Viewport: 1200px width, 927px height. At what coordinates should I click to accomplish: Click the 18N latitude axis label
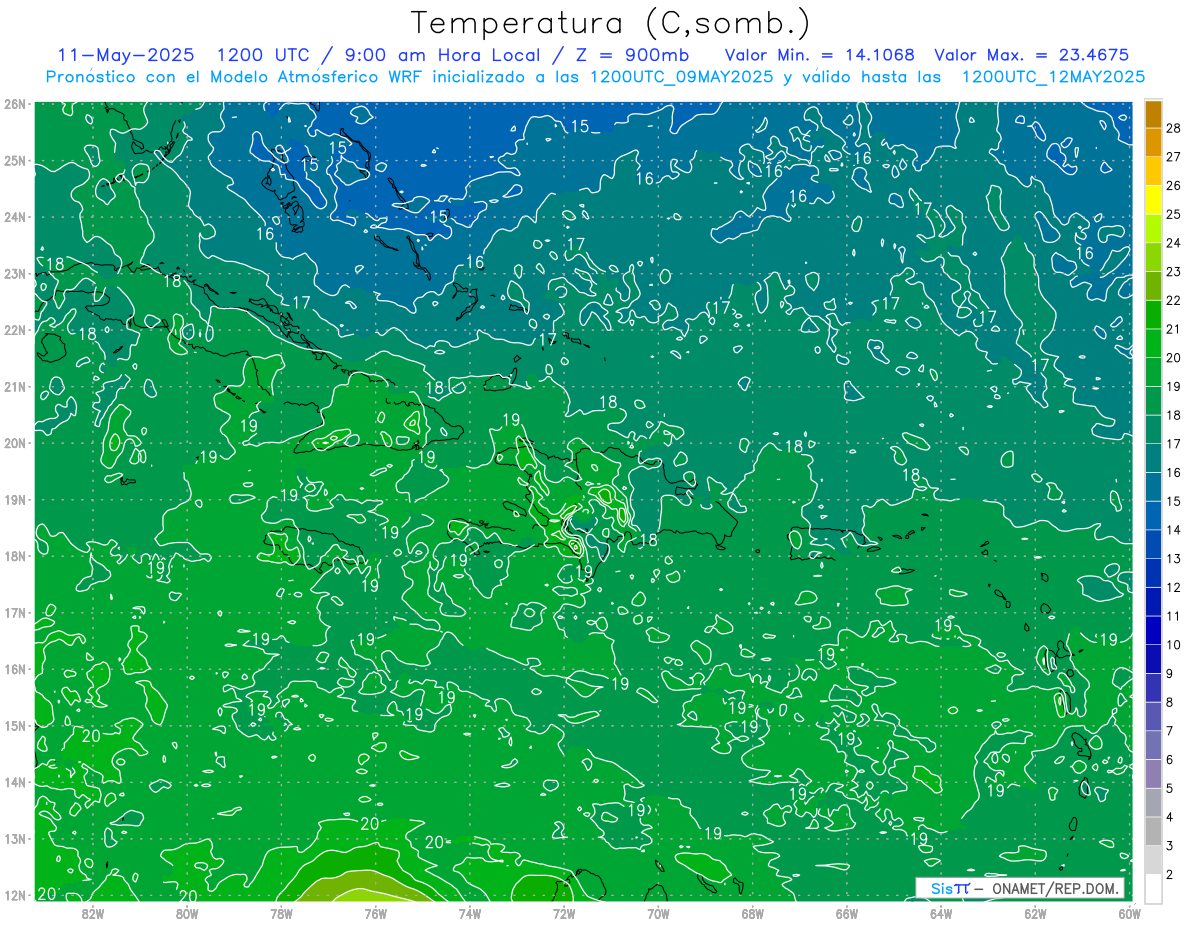click(x=14, y=556)
